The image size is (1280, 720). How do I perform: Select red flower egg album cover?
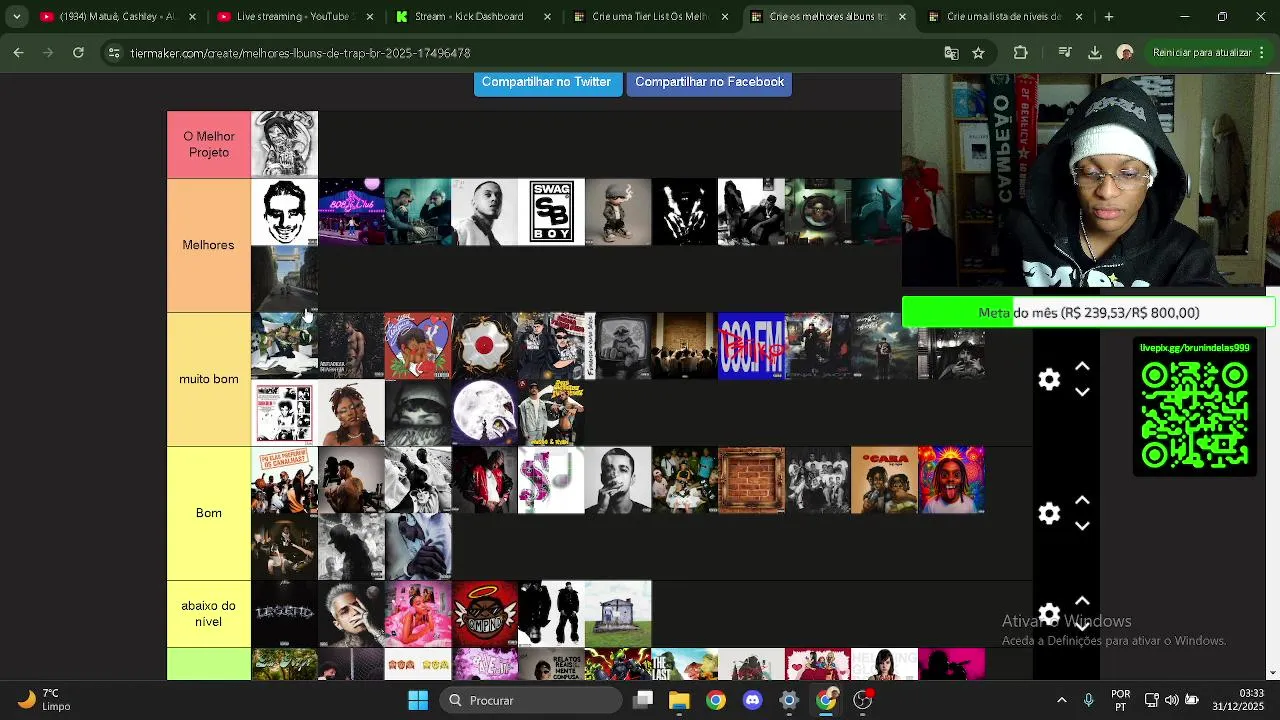click(485, 346)
